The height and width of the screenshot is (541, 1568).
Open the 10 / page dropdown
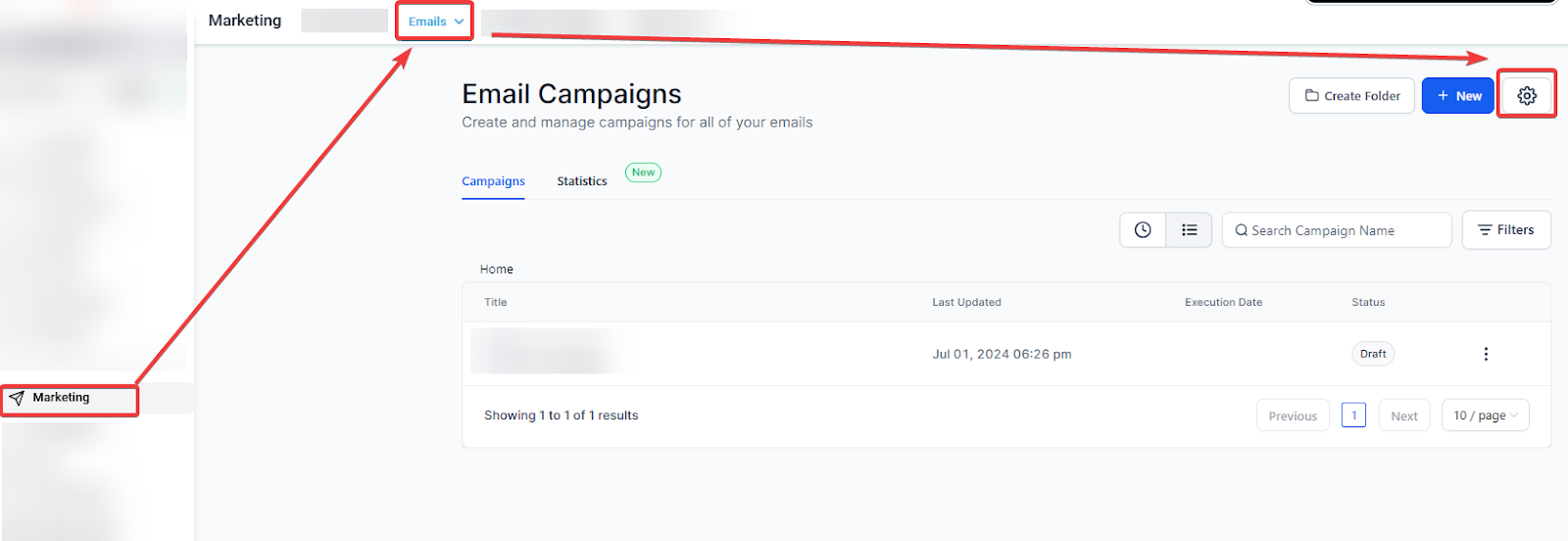[1485, 416]
